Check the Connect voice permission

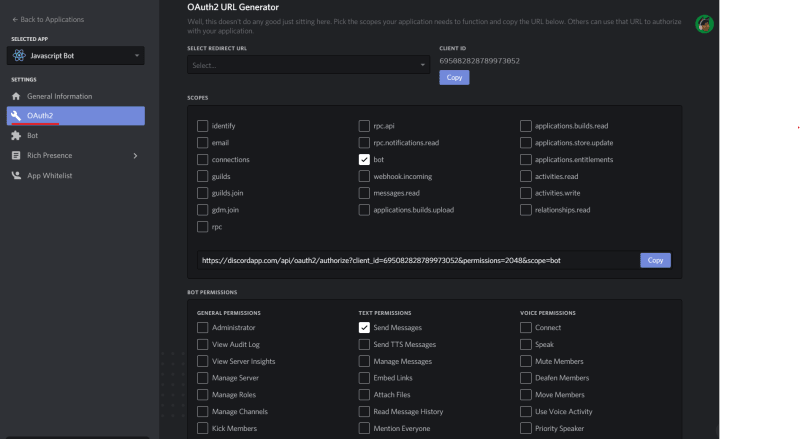(526, 327)
